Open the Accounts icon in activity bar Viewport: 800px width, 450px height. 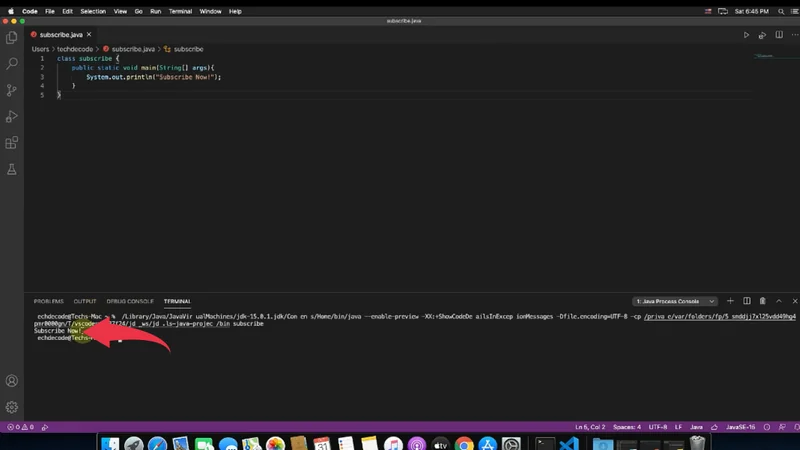click(x=12, y=381)
